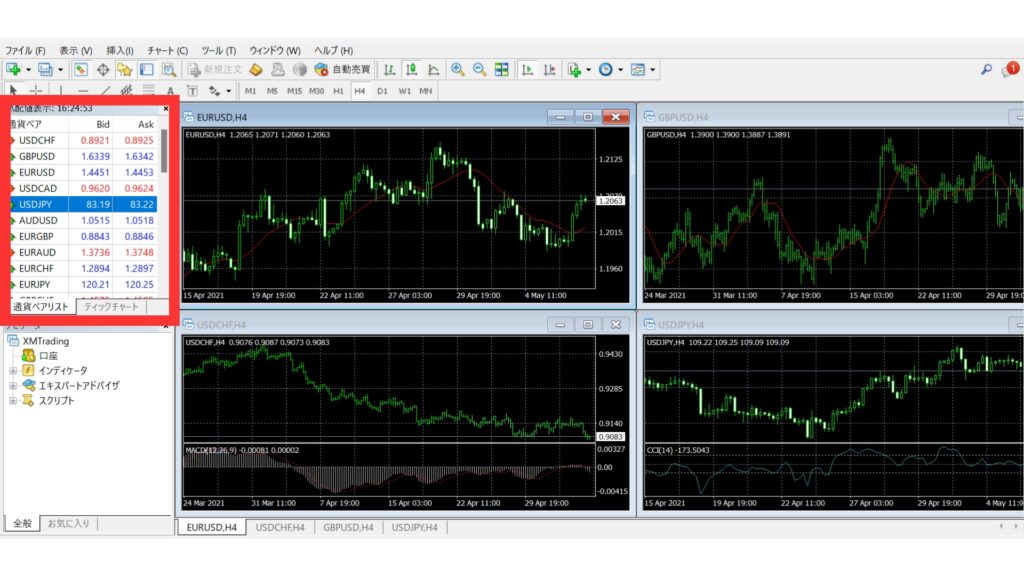The height and width of the screenshot is (576, 1024).
Task: Click the zoom in magnifier icon
Action: pos(458,69)
